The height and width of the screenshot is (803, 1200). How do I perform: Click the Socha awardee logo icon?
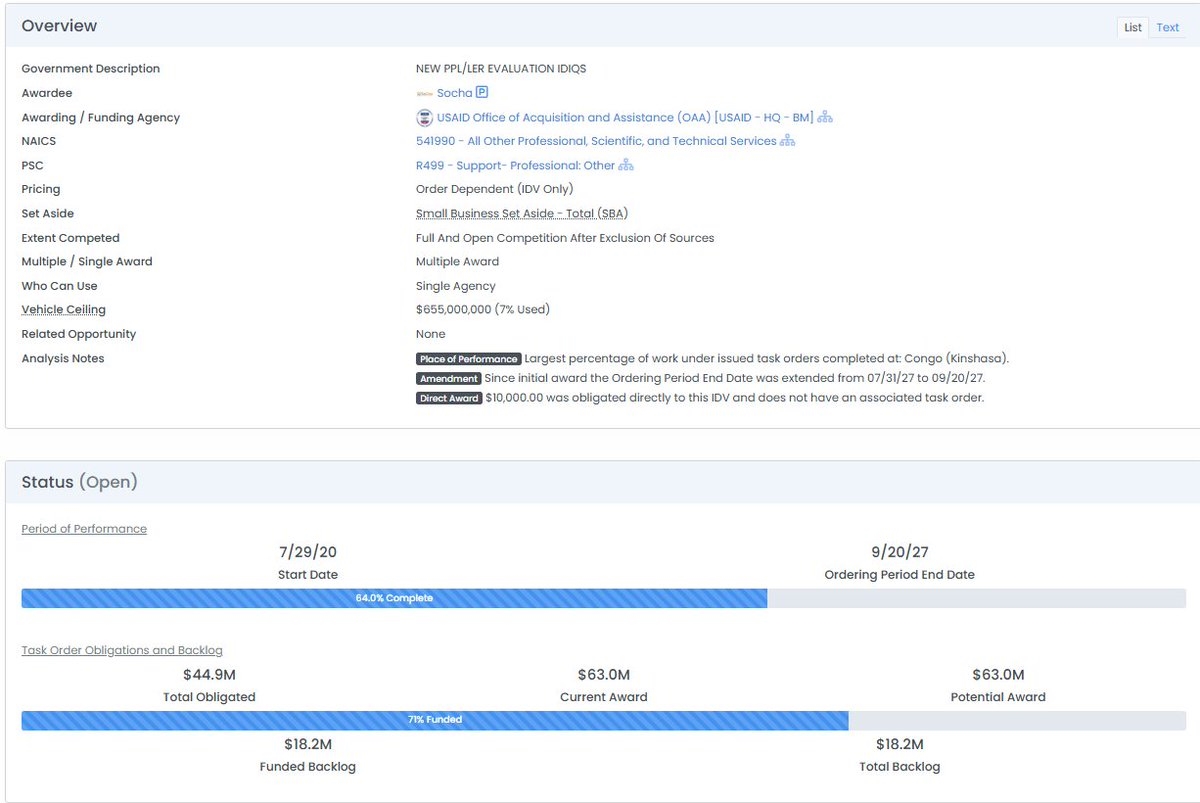424,93
